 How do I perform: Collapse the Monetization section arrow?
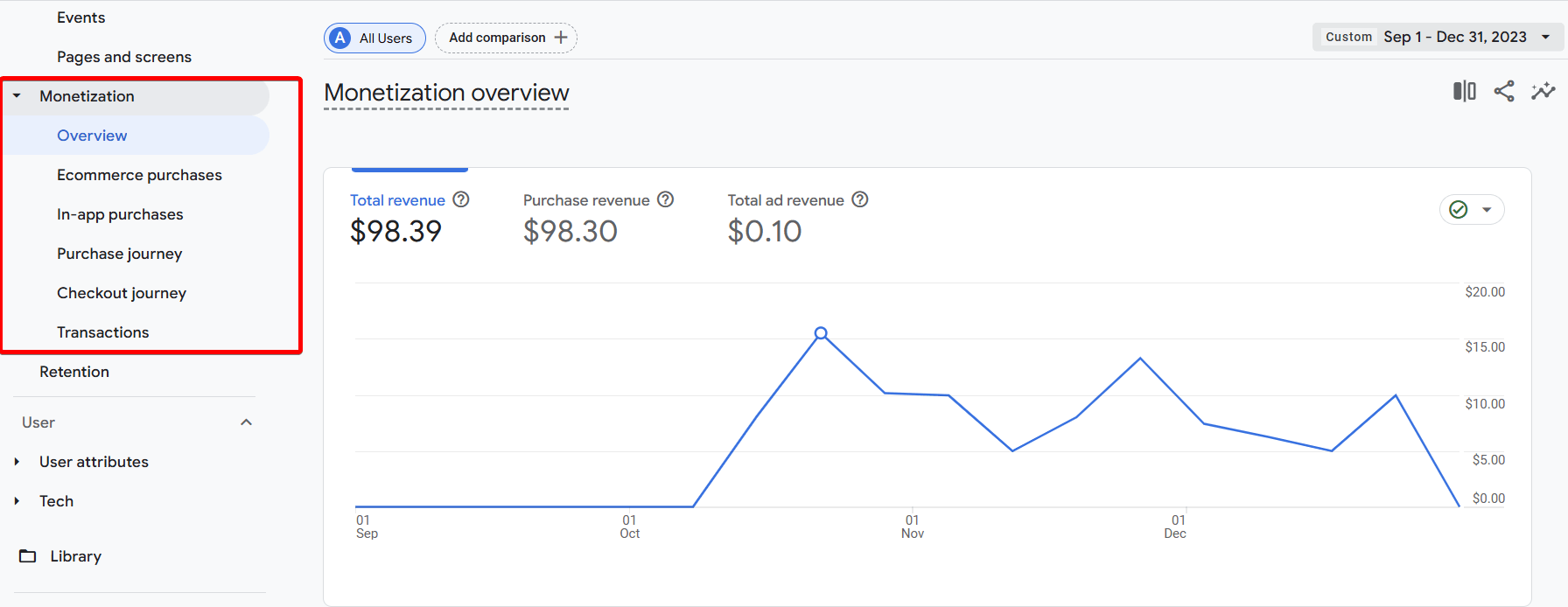tap(17, 96)
